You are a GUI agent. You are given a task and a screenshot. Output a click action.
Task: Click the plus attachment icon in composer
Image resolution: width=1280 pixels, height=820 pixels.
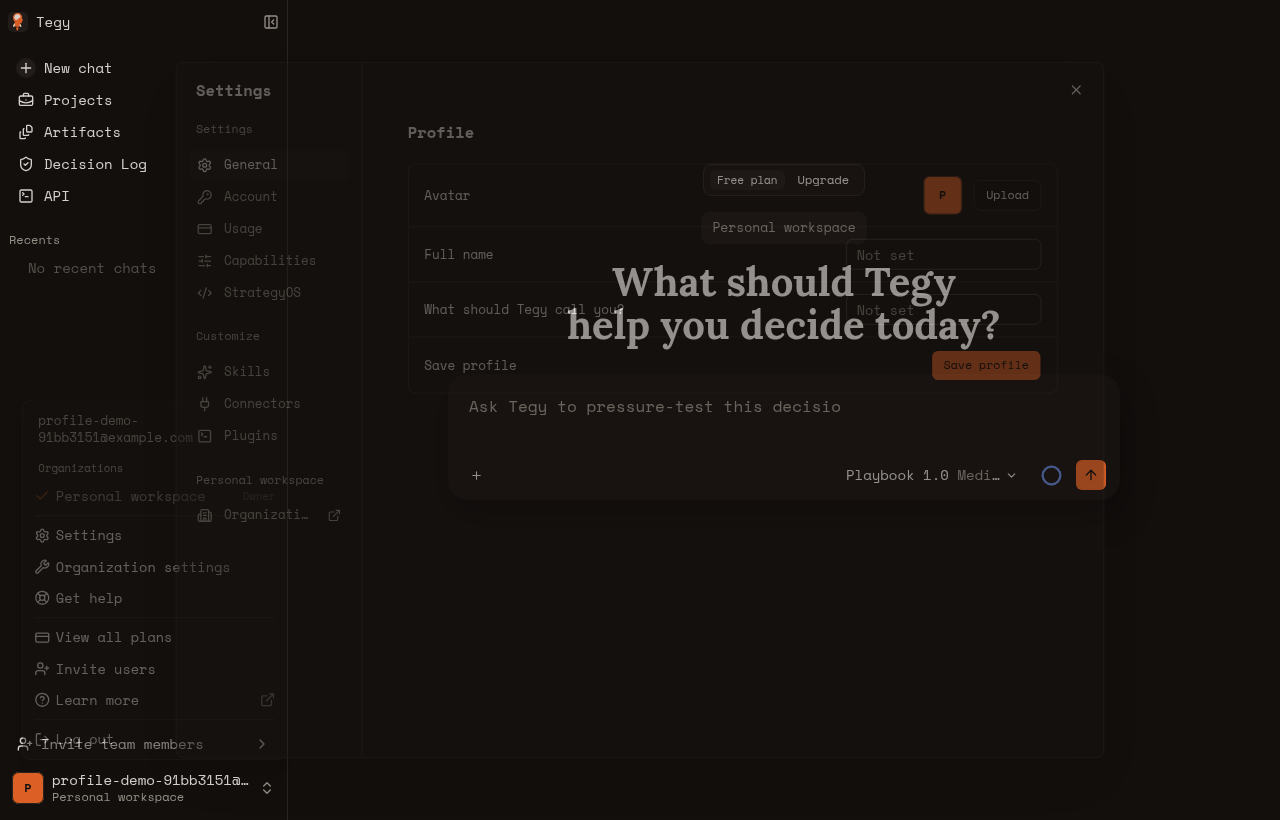(x=477, y=475)
